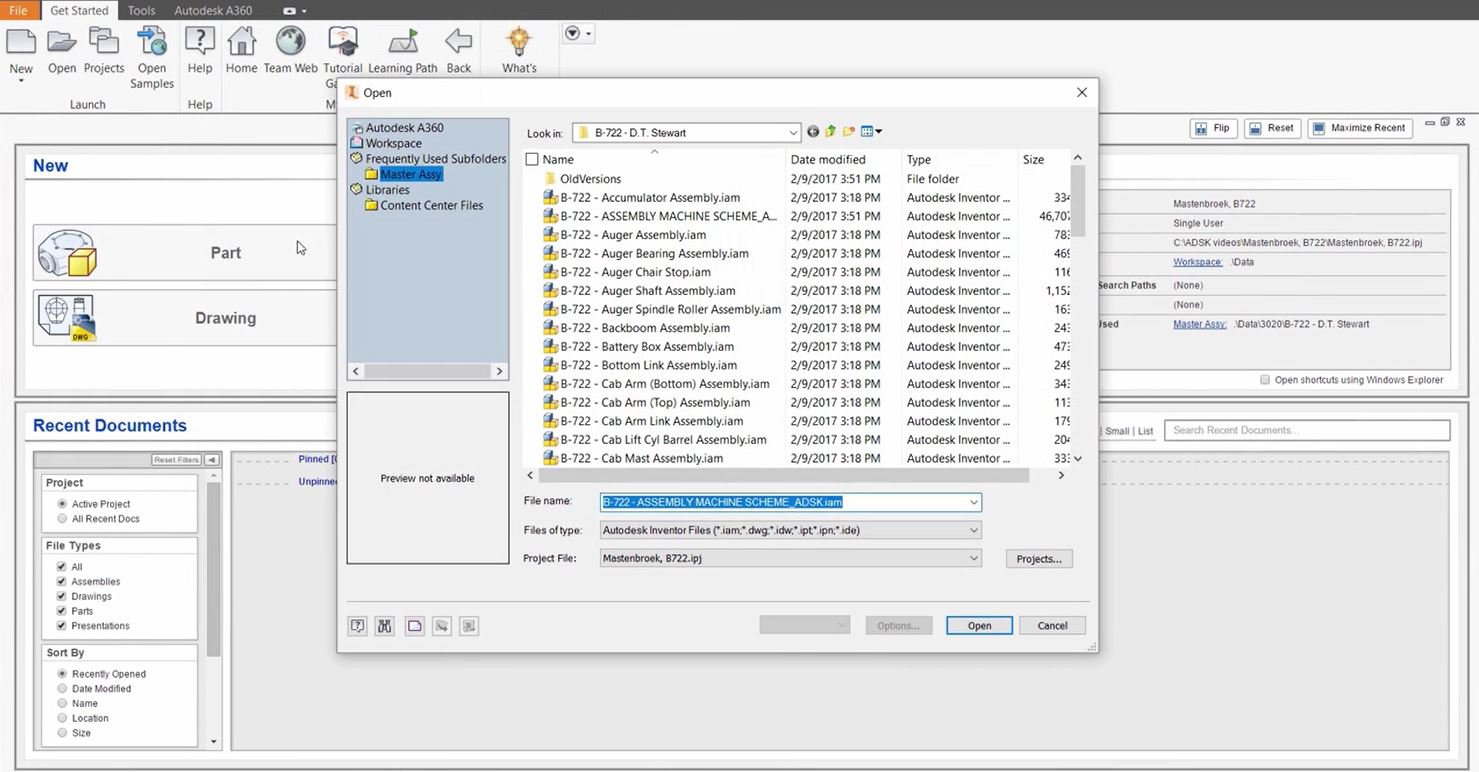Sort by Location radio button

(x=63, y=718)
